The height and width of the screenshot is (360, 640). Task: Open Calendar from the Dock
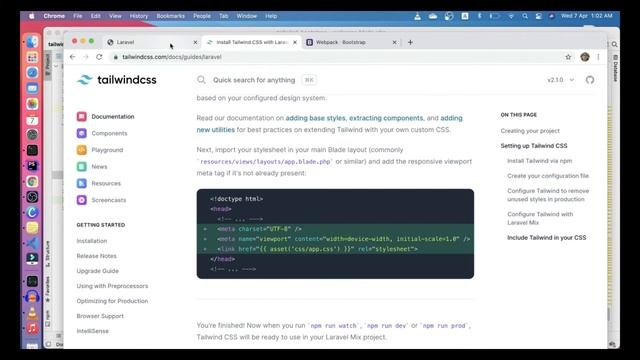(32, 119)
